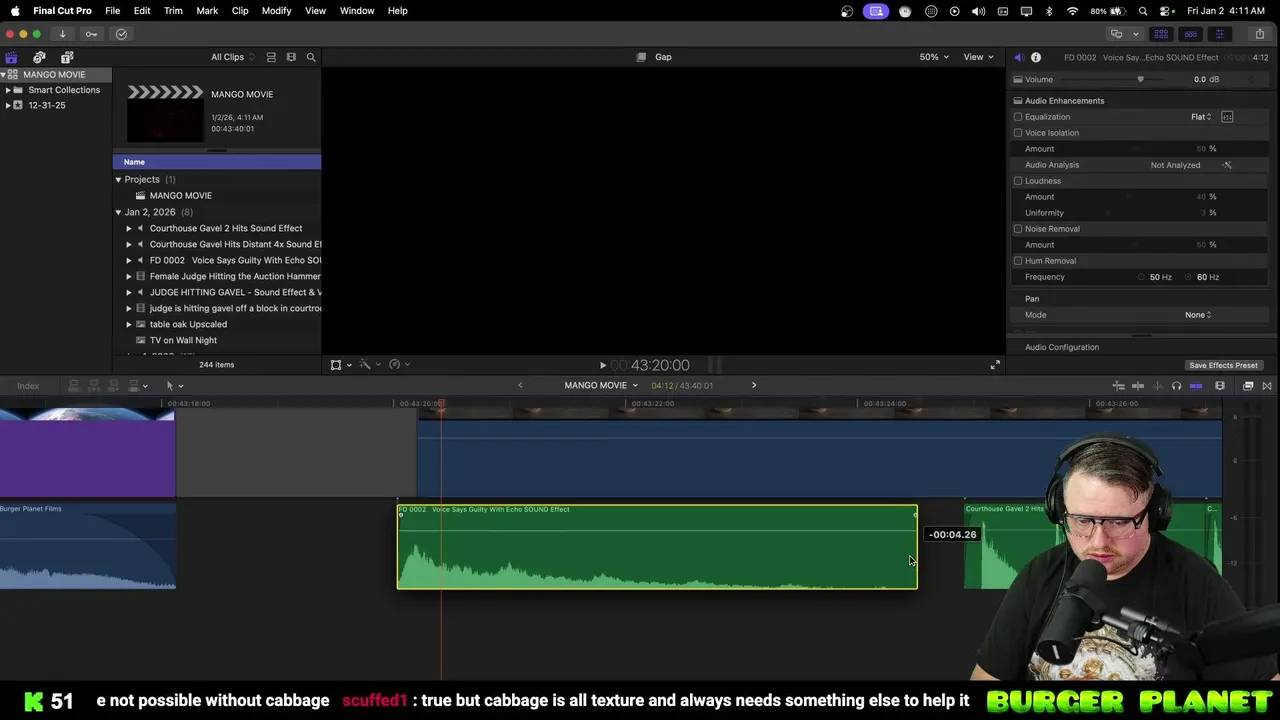Viewport: 1280px width, 720px height.
Task: Toggle audio skimming in timeline toolbar
Action: point(1157,386)
